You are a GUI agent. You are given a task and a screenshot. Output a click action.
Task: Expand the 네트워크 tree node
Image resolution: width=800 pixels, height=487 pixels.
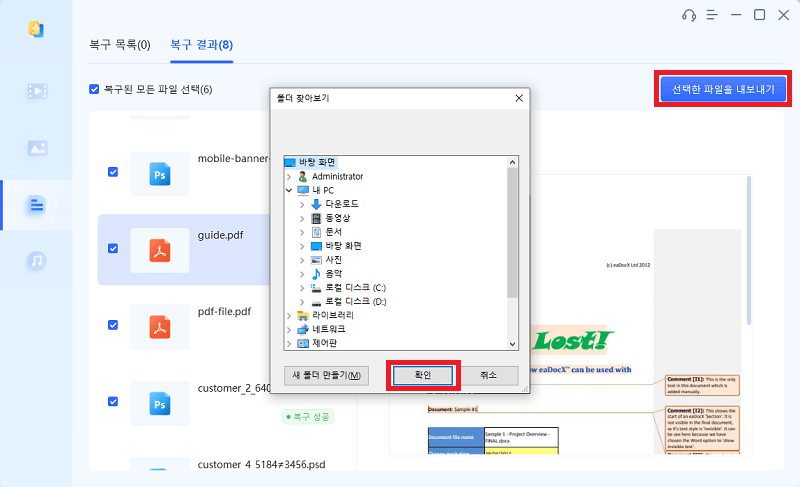point(289,329)
